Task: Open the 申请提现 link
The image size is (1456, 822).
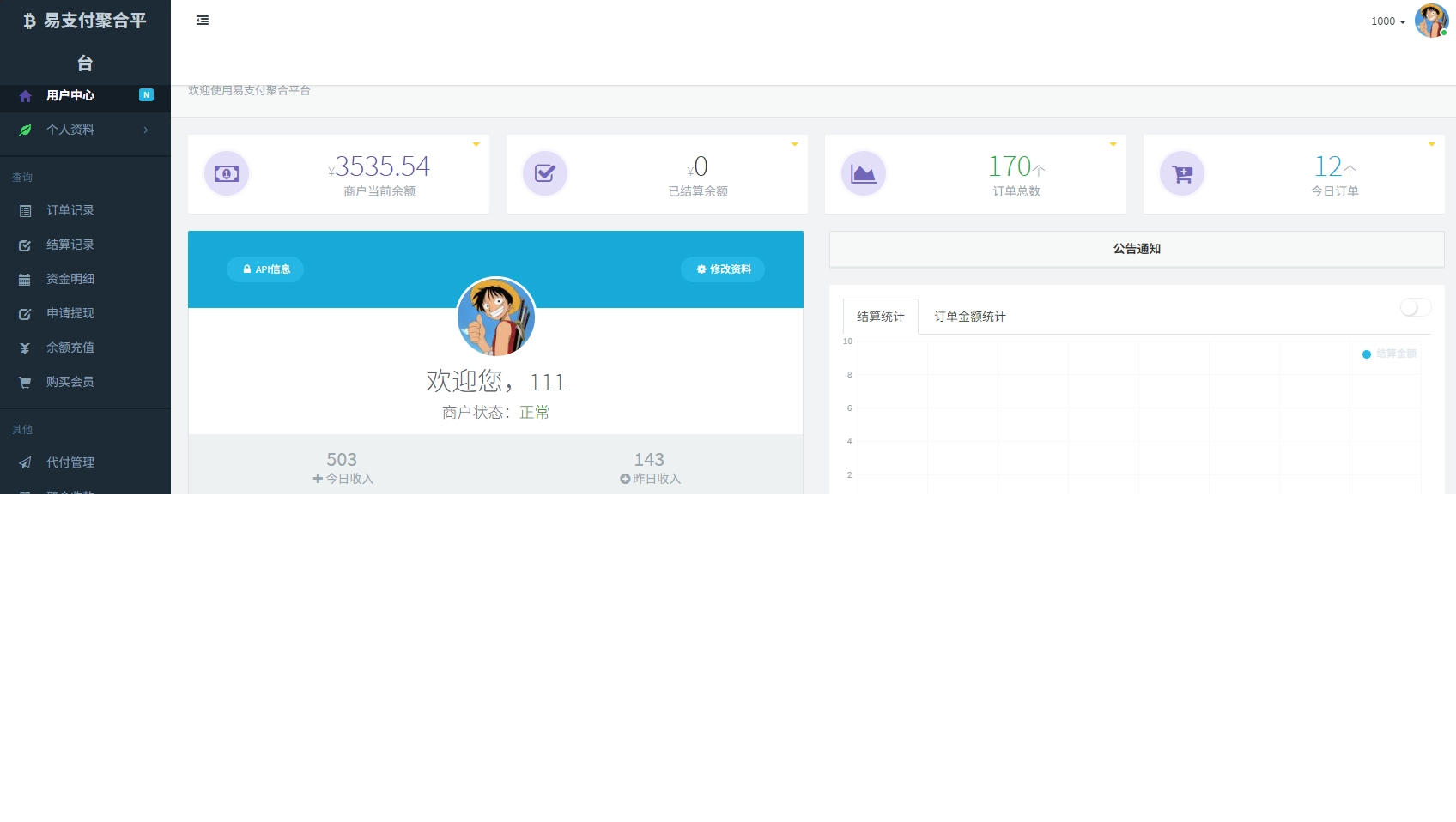Action: (x=85, y=314)
